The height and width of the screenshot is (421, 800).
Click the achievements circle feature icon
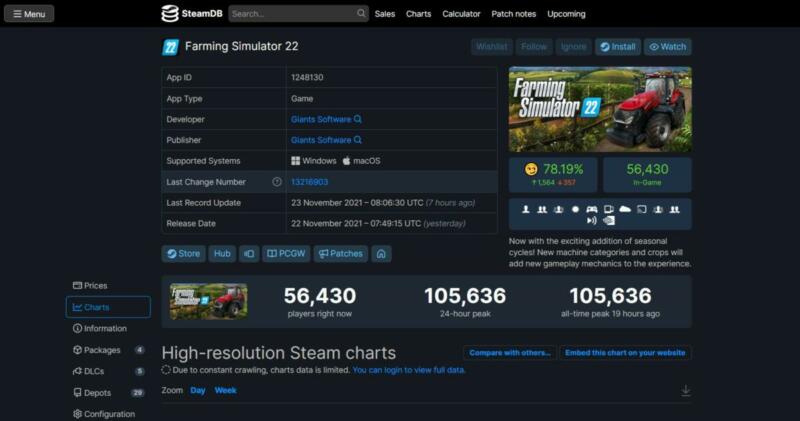575,209
